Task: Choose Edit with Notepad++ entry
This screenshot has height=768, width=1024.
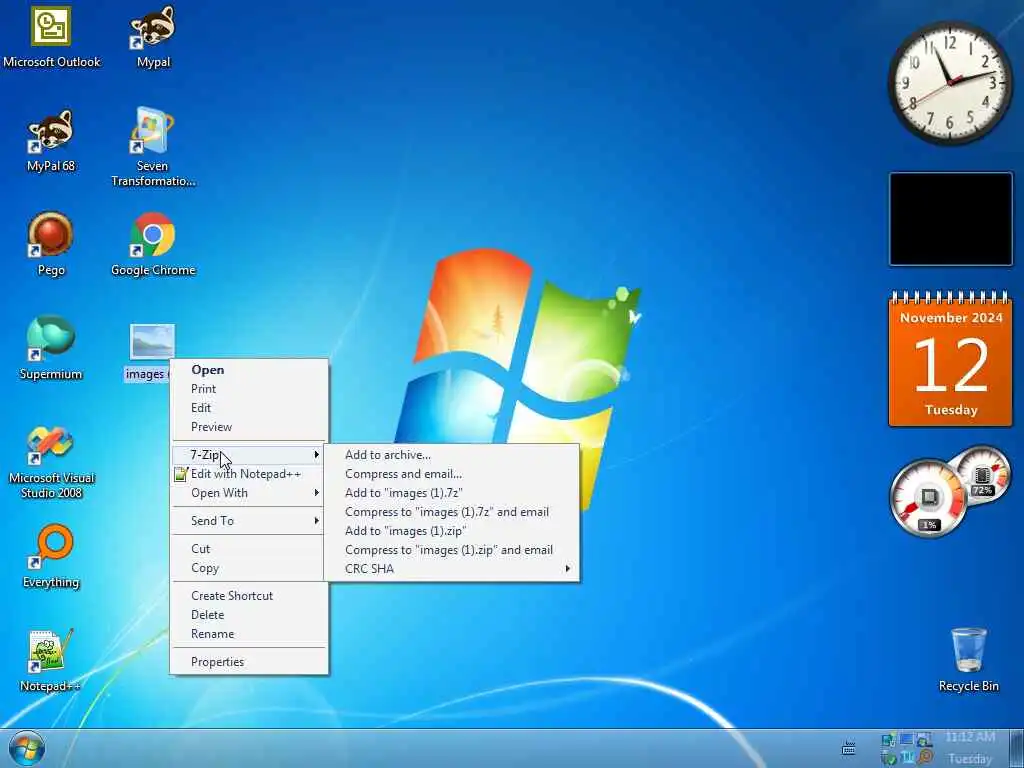Action: point(249,473)
